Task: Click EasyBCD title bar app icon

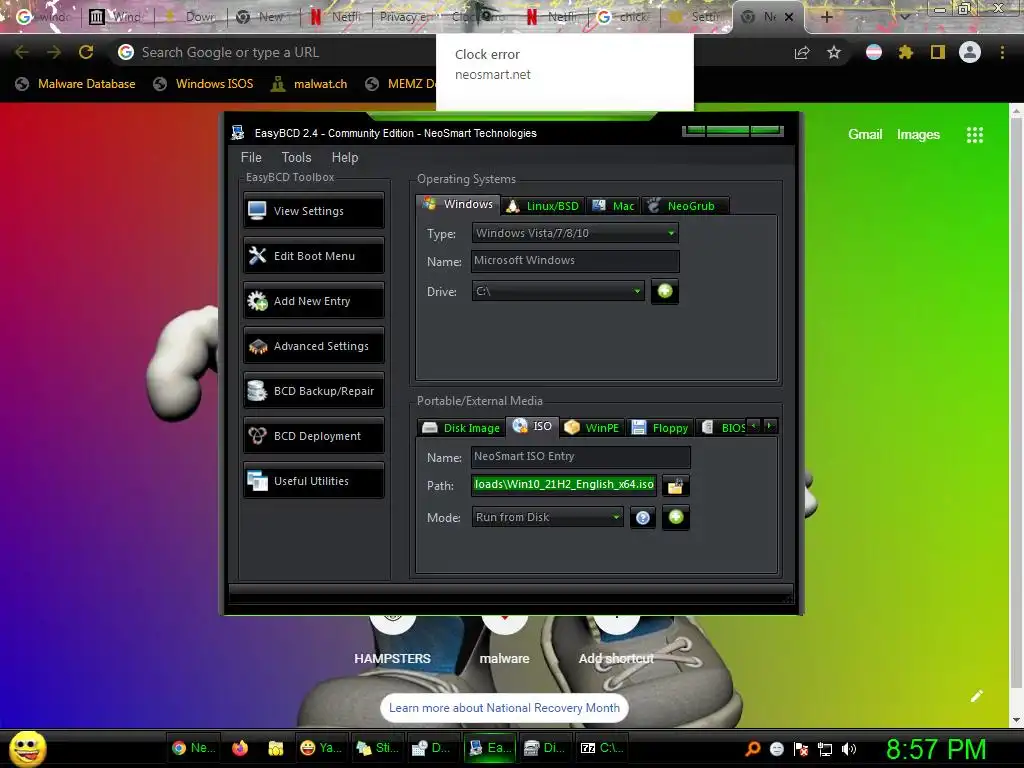Action: 238,133
